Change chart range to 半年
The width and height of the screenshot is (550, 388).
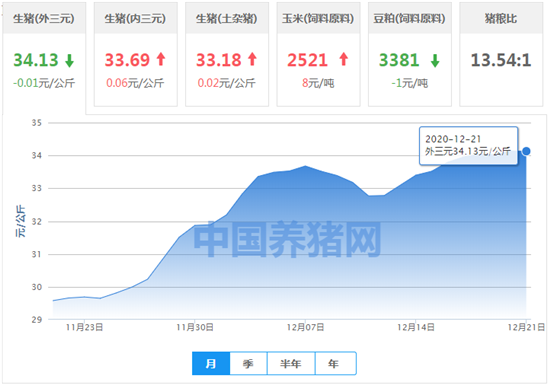tap(291, 363)
